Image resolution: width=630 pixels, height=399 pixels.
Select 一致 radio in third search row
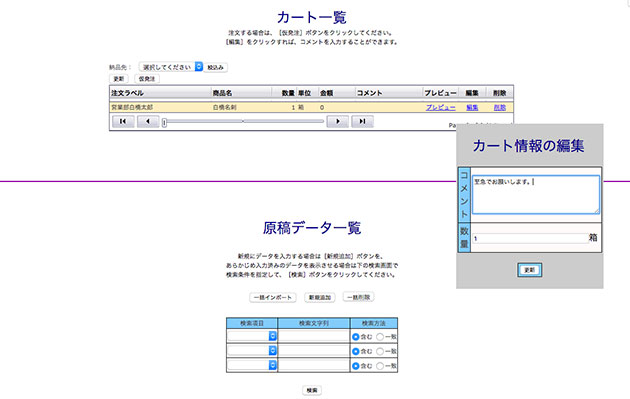pyautogui.click(x=380, y=366)
